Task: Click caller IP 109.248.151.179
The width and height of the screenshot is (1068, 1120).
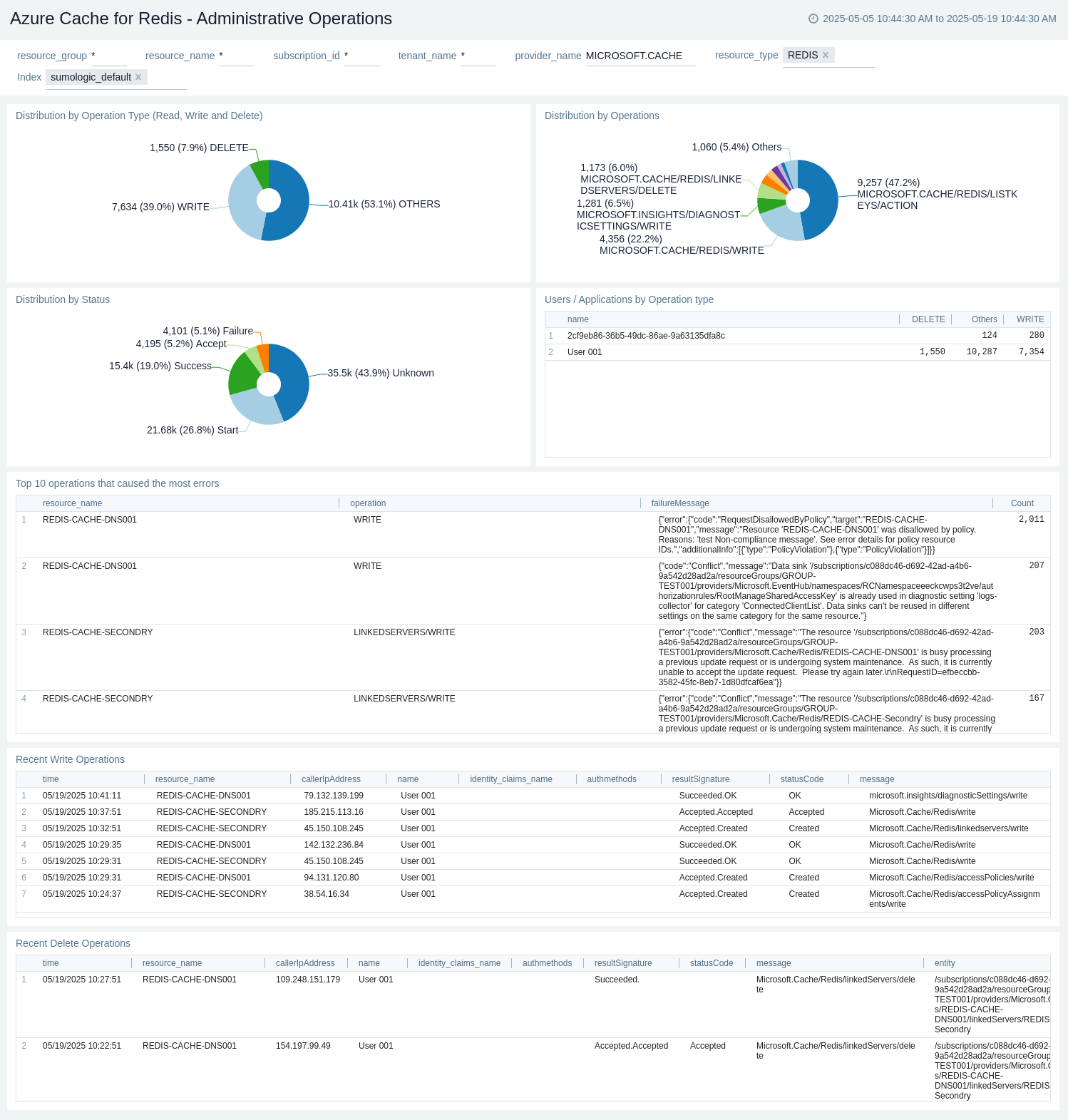Action: tap(308, 980)
